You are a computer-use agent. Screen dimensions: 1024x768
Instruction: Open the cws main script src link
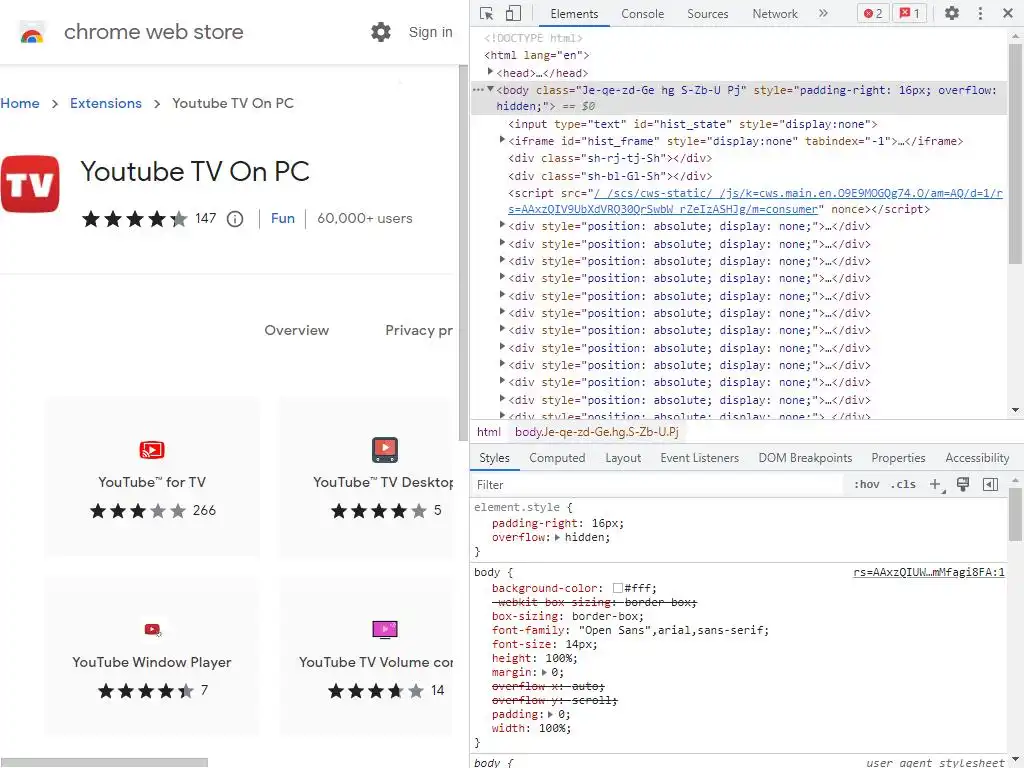pyautogui.click(x=755, y=201)
